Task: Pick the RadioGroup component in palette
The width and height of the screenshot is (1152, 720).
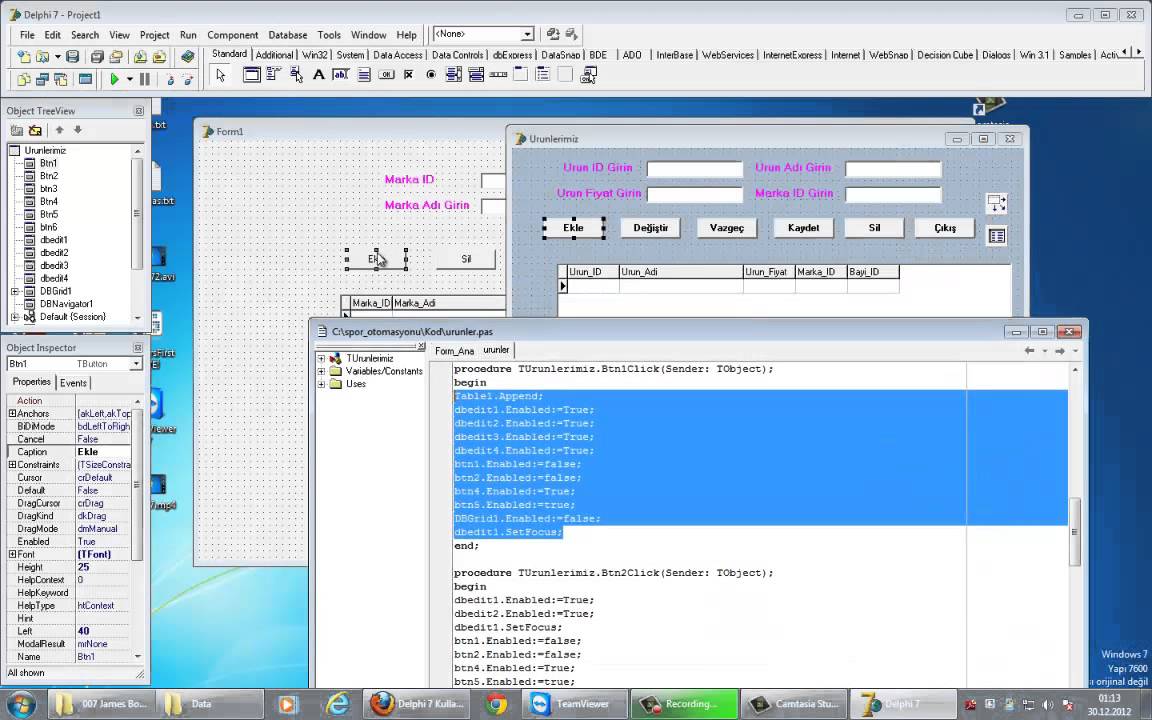Action: 543,74
